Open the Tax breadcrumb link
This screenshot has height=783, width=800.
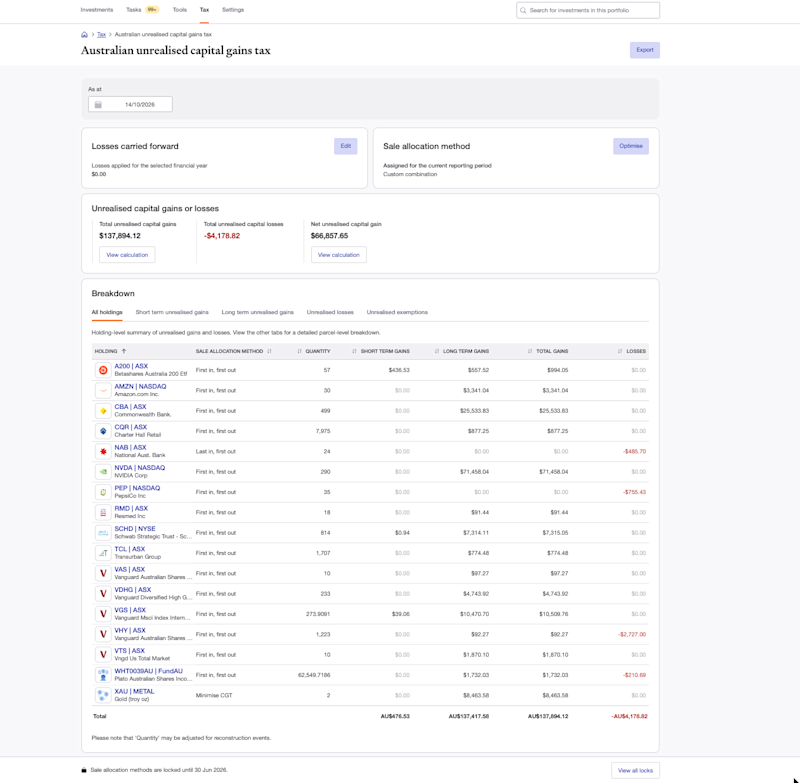click(x=102, y=35)
